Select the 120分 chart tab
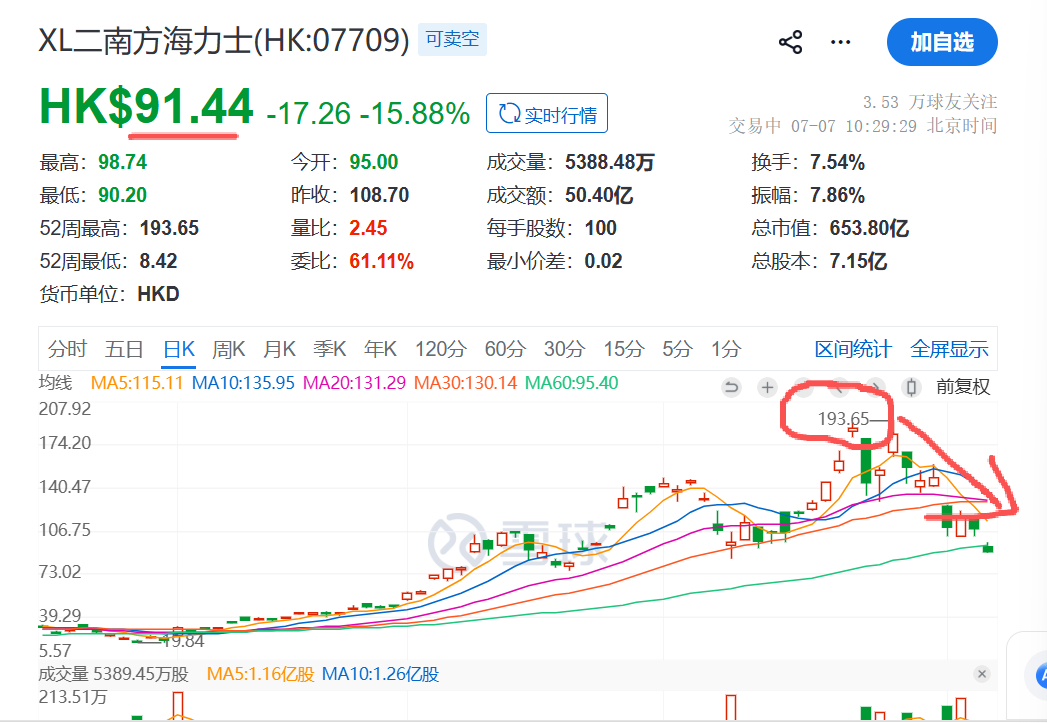The image size is (1047, 723). pos(441,349)
